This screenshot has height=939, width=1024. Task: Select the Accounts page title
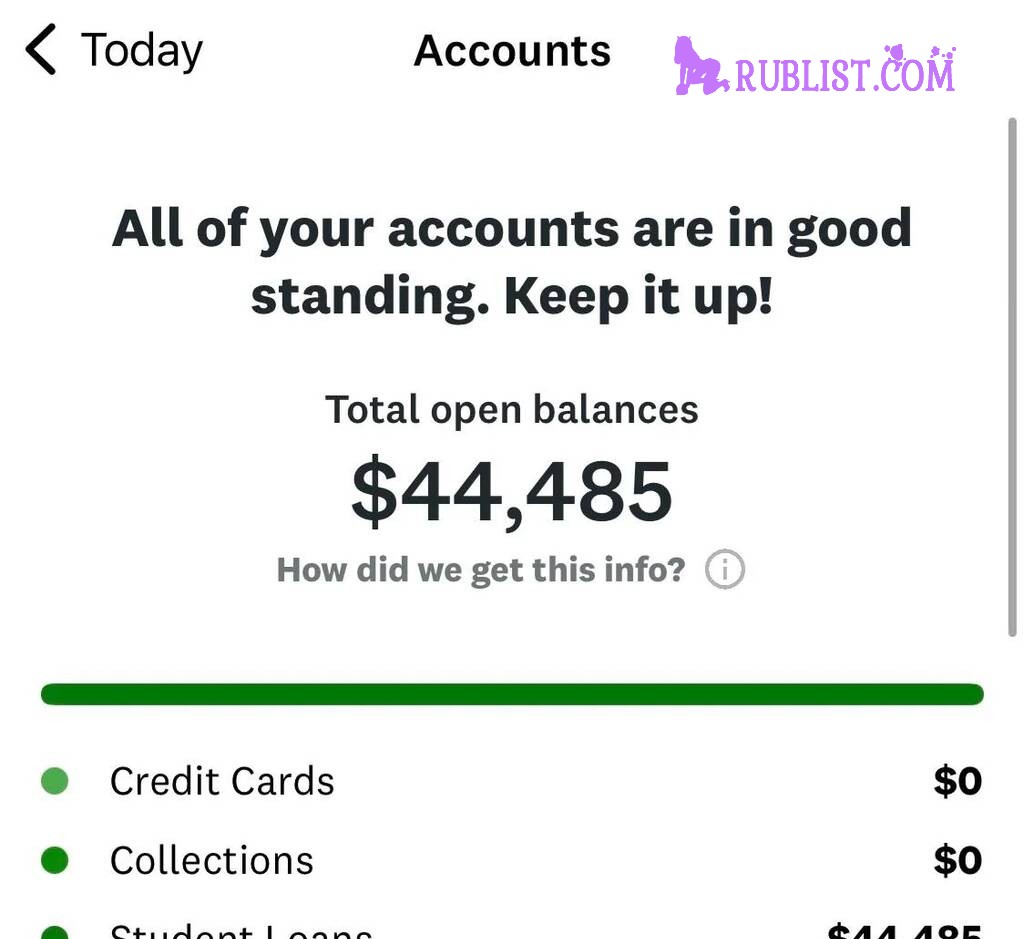pyautogui.click(x=512, y=50)
